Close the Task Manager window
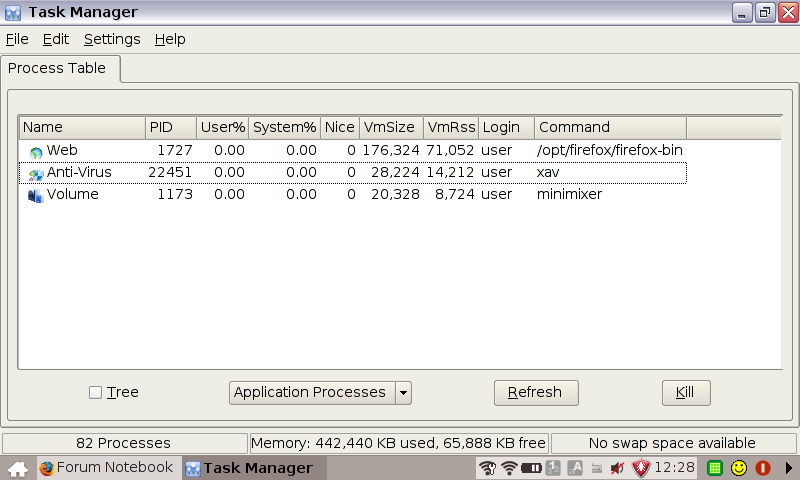 tap(788, 13)
